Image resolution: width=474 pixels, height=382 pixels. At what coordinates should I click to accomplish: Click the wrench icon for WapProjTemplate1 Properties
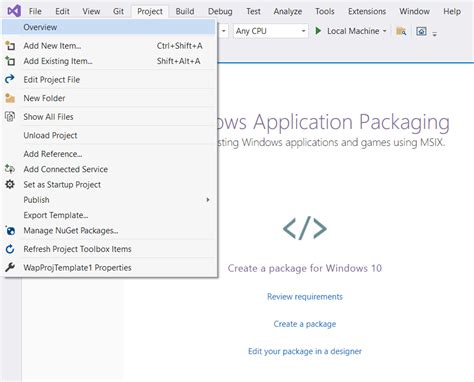point(10,267)
